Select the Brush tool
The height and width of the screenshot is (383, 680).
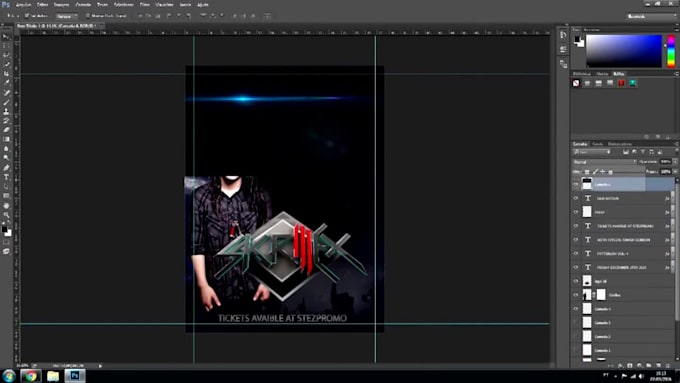tap(6, 102)
